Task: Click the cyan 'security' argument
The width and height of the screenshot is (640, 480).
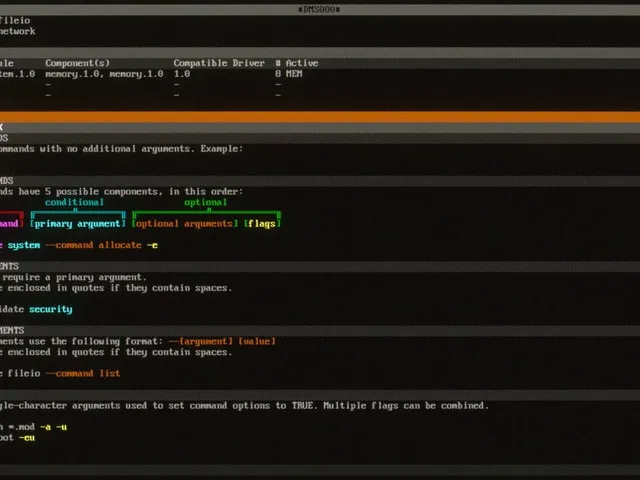Action: tap(51, 309)
